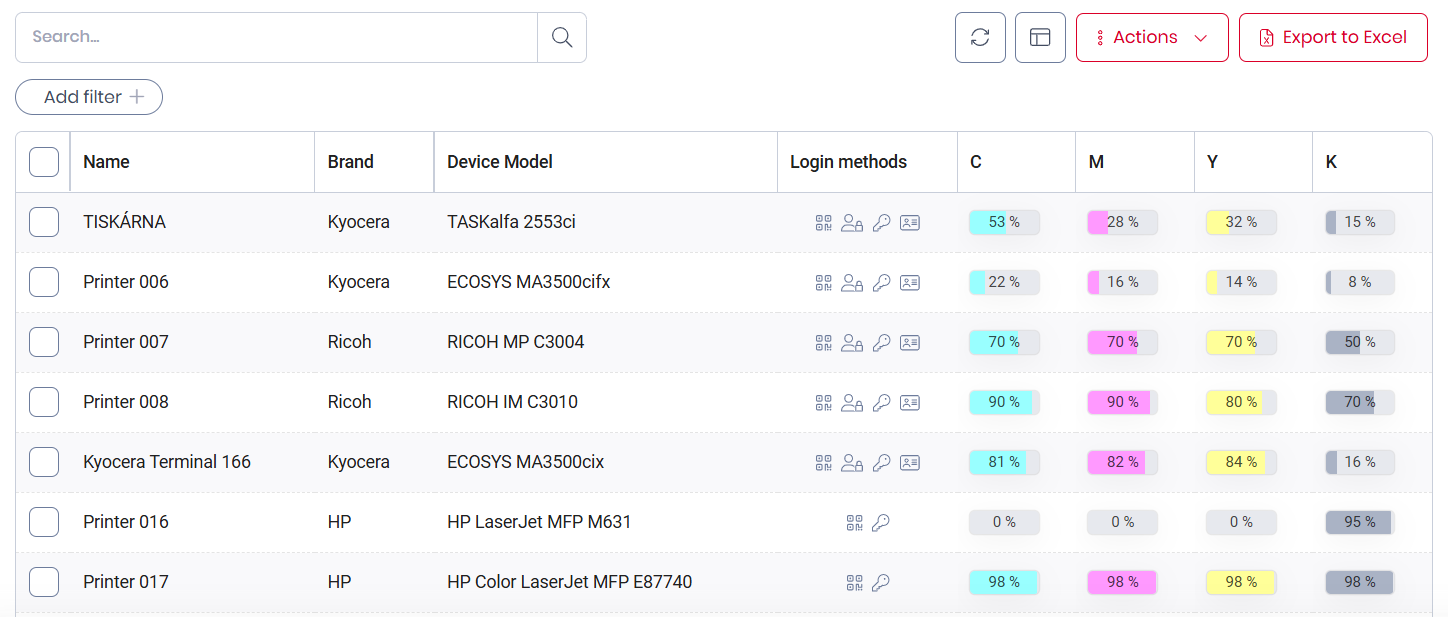
Task: Click the user lock icon for Printer 008
Action: coord(852,402)
